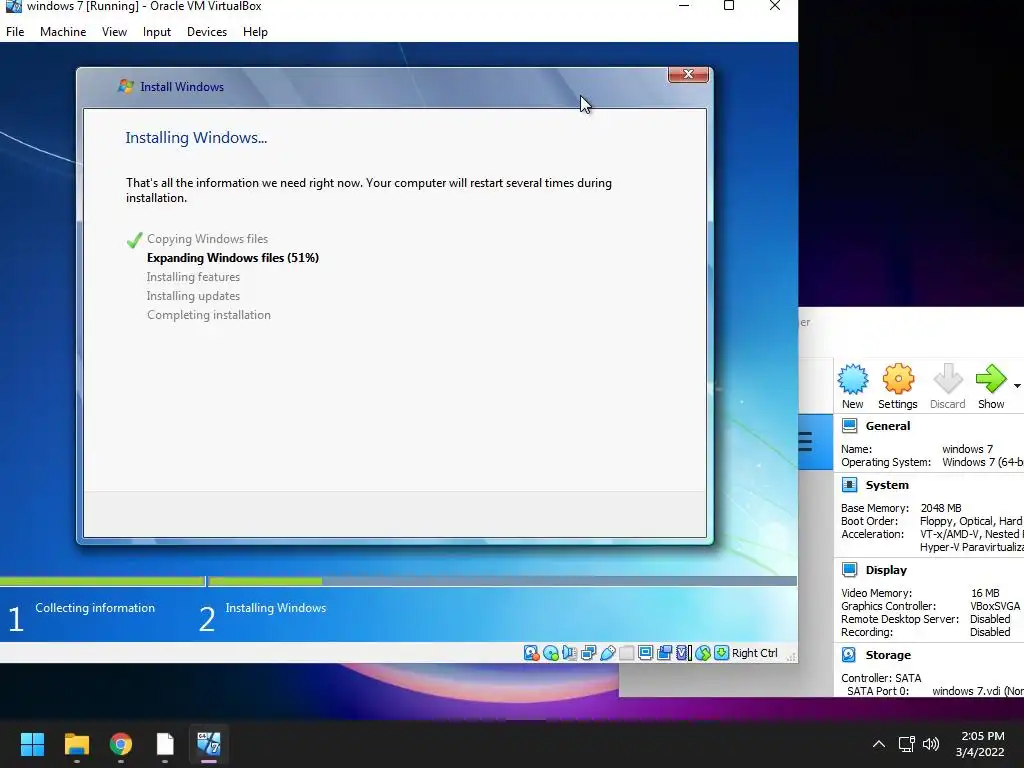This screenshot has height=768, width=1024.
Task: Click the VirtualBox VM taskbar icon
Action: tap(209, 744)
